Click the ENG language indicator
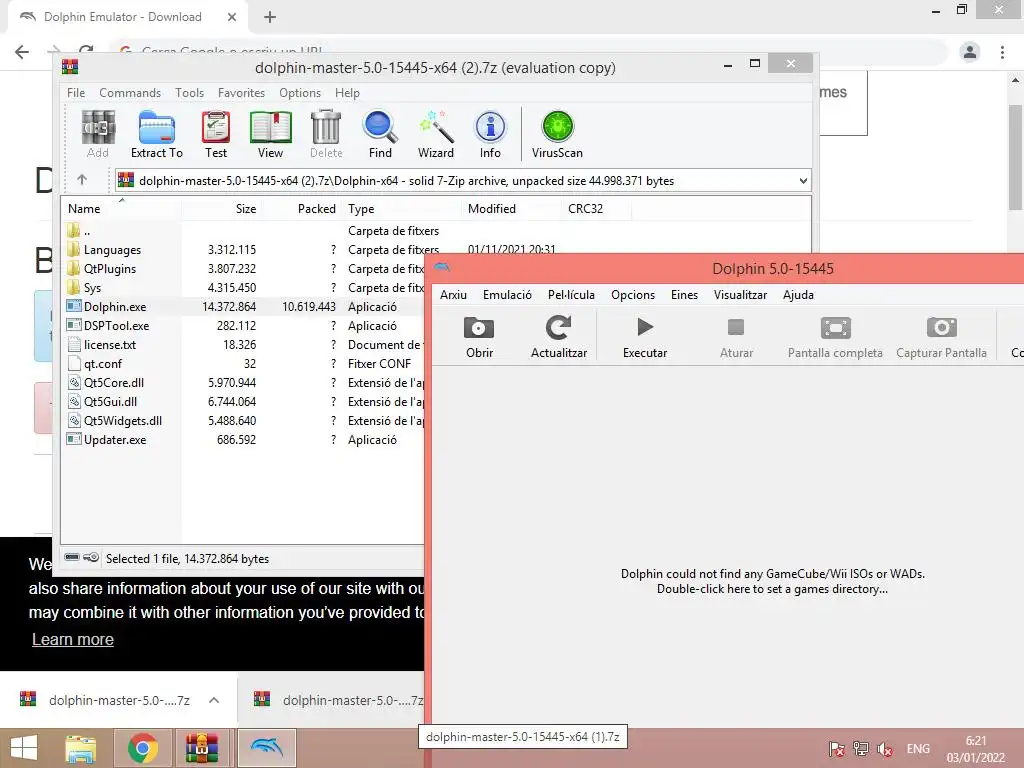This screenshot has height=768, width=1024. point(918,749)
